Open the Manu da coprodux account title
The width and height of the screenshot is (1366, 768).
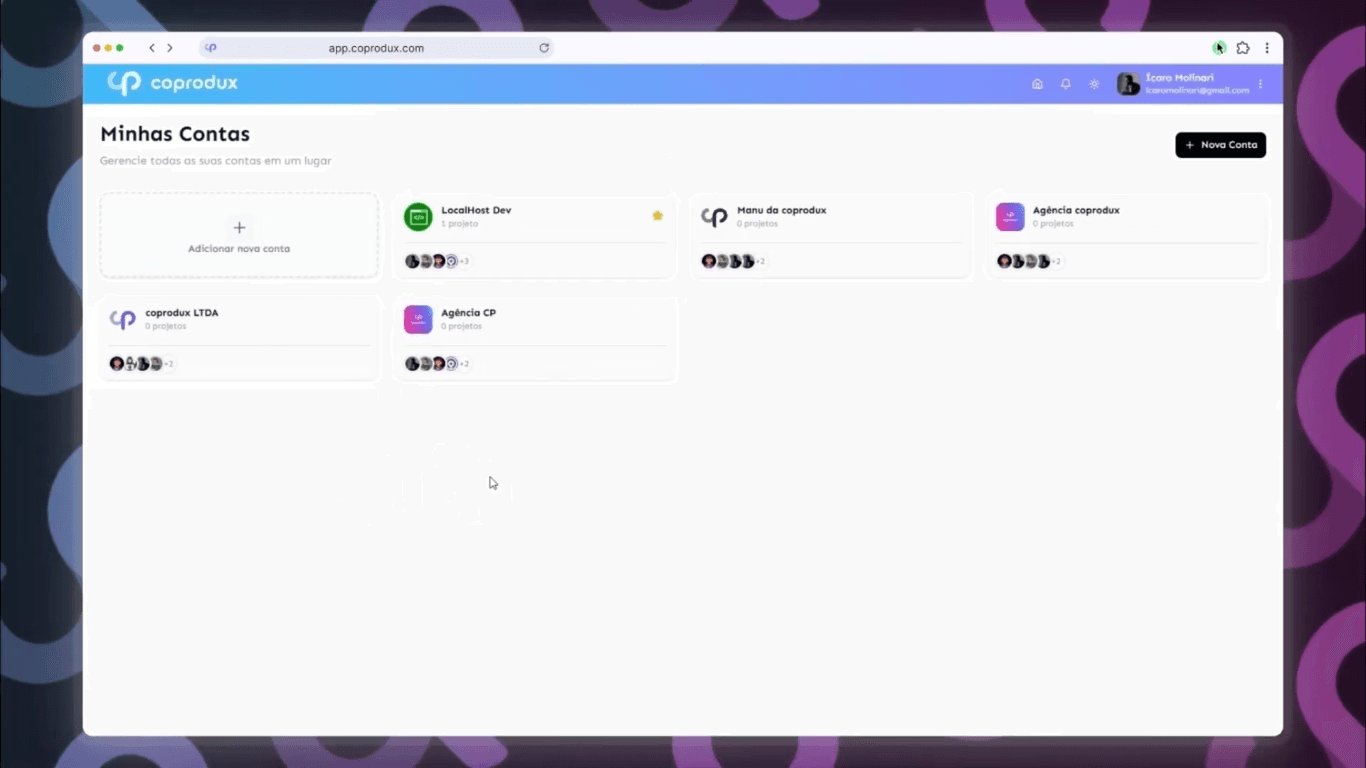(x=781, y=210)
